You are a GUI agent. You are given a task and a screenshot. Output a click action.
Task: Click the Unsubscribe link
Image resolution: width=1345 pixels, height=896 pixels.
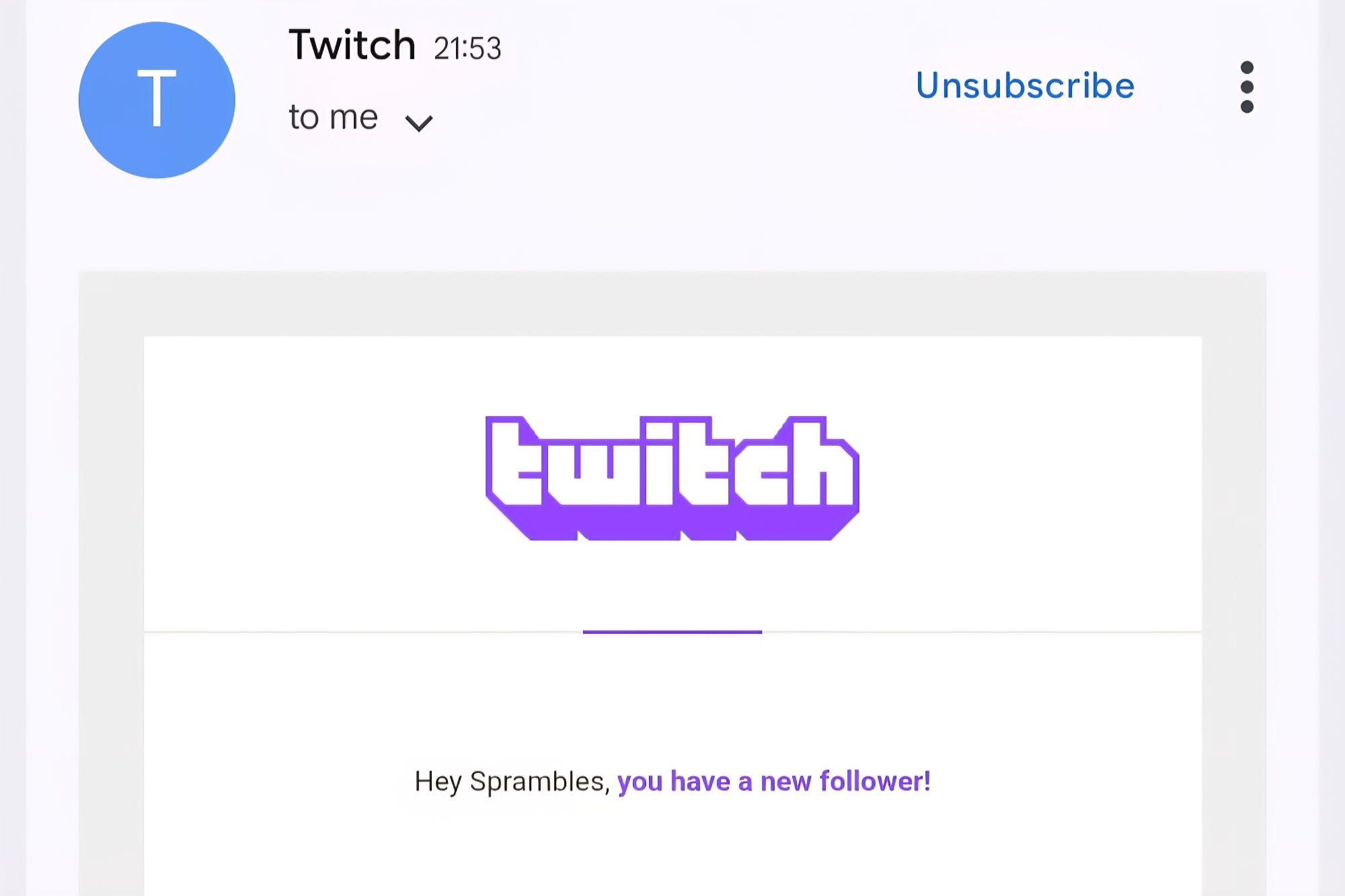tap(1025, 86)
